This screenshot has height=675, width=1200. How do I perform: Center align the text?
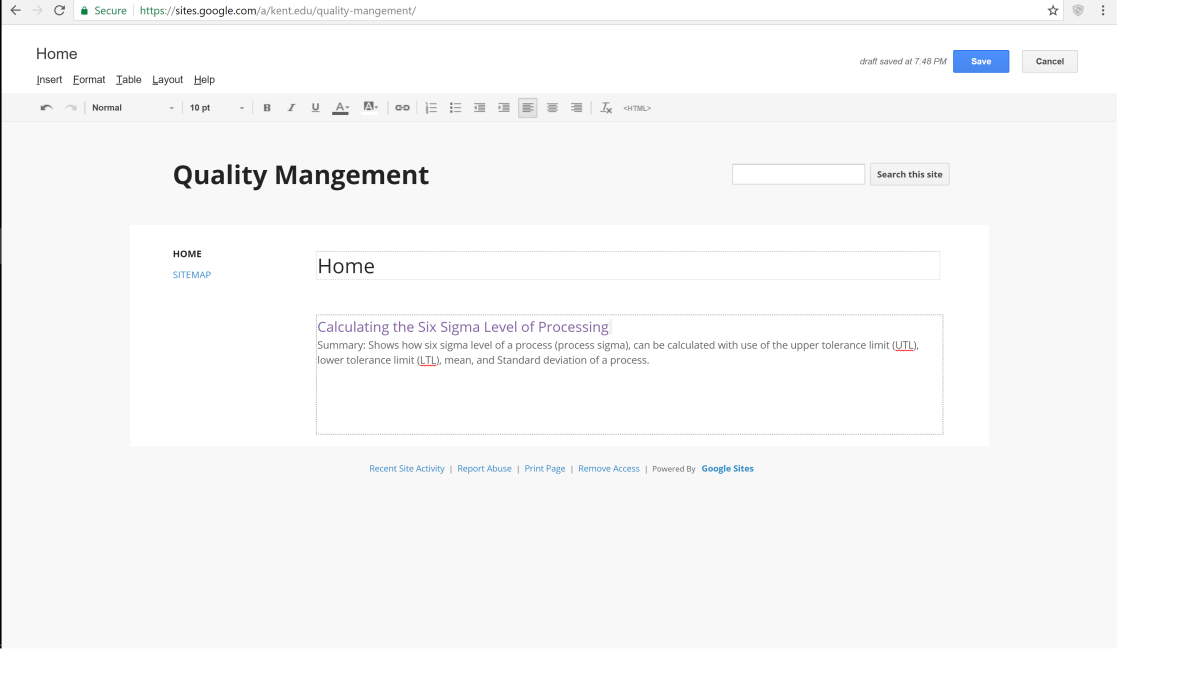point(552,108)
